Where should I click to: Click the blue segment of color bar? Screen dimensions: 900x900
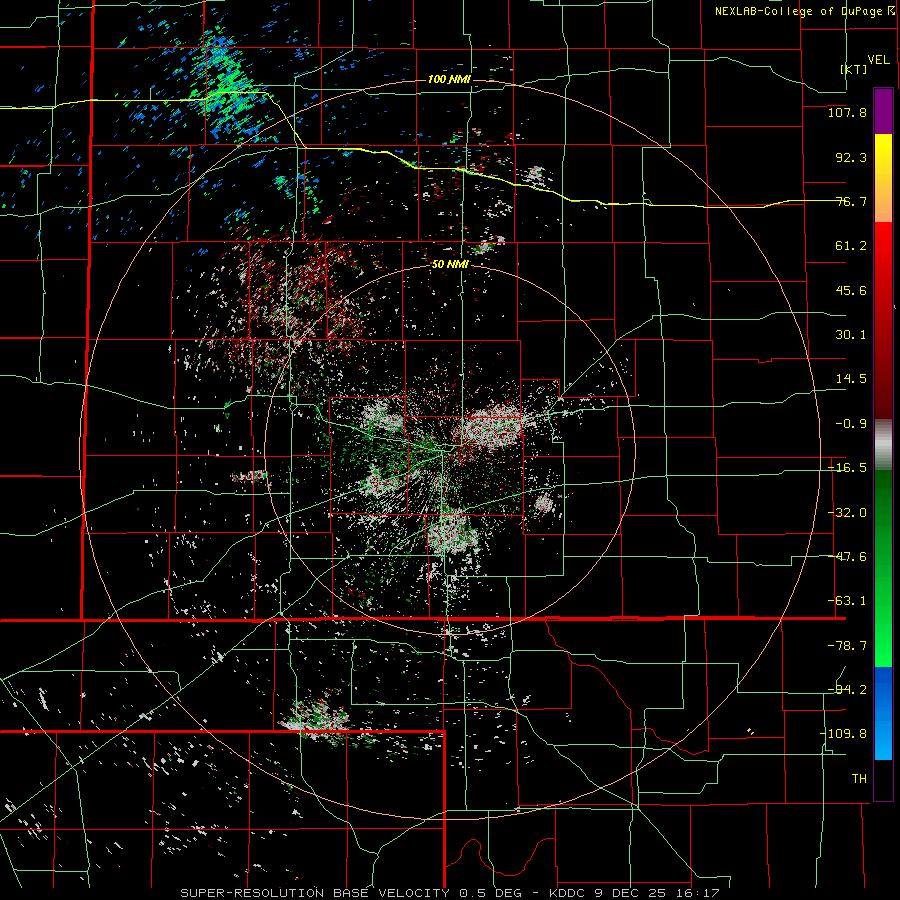(883, 713)
